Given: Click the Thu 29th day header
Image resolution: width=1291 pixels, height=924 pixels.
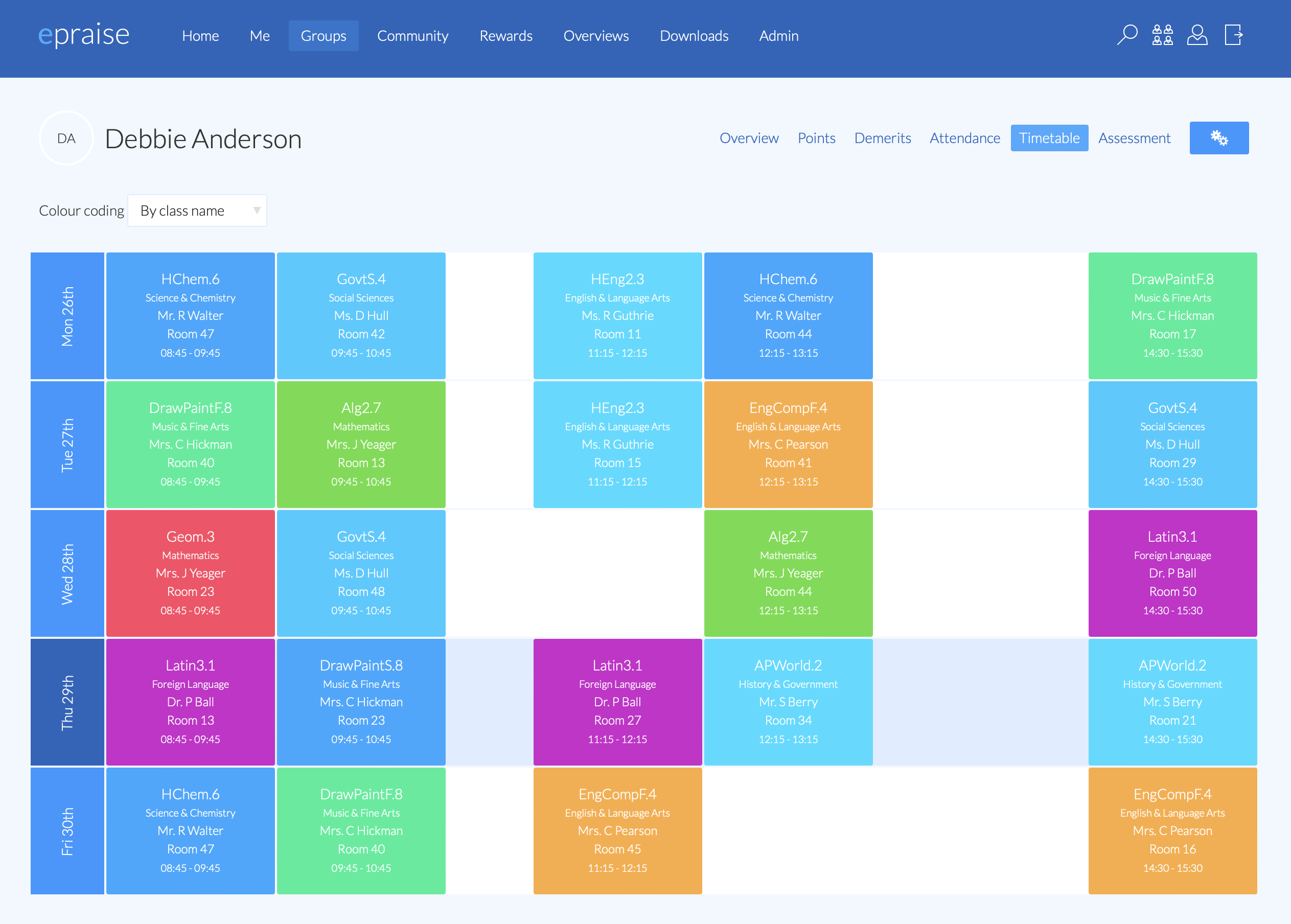Looking at the screenshot, I should 67,702.
